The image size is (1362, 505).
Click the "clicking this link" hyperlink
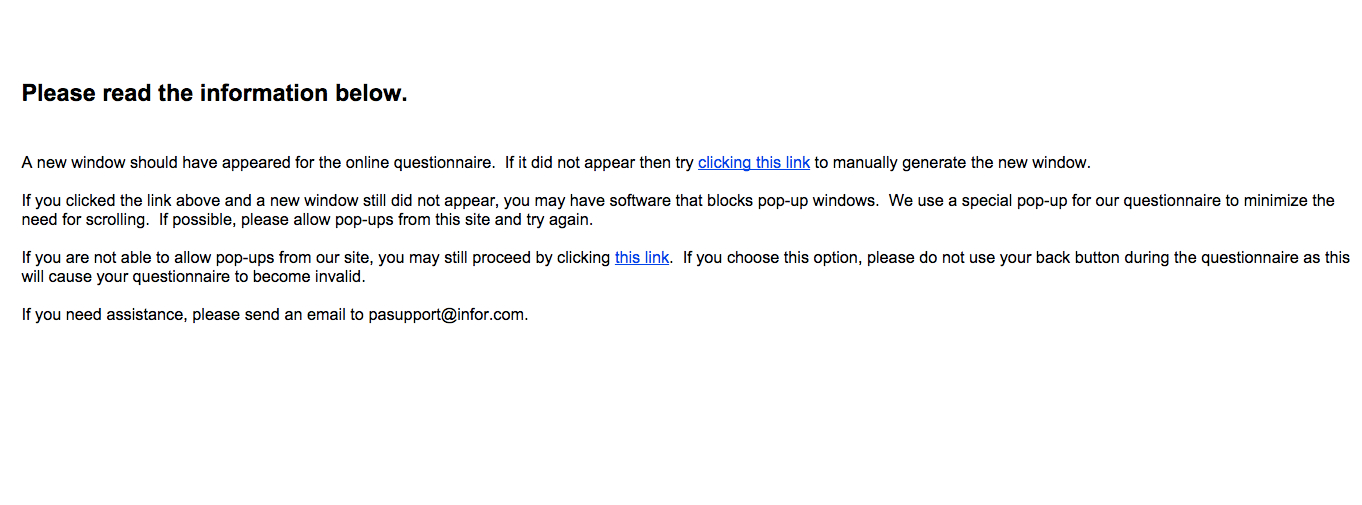click(x=753, y=163)
